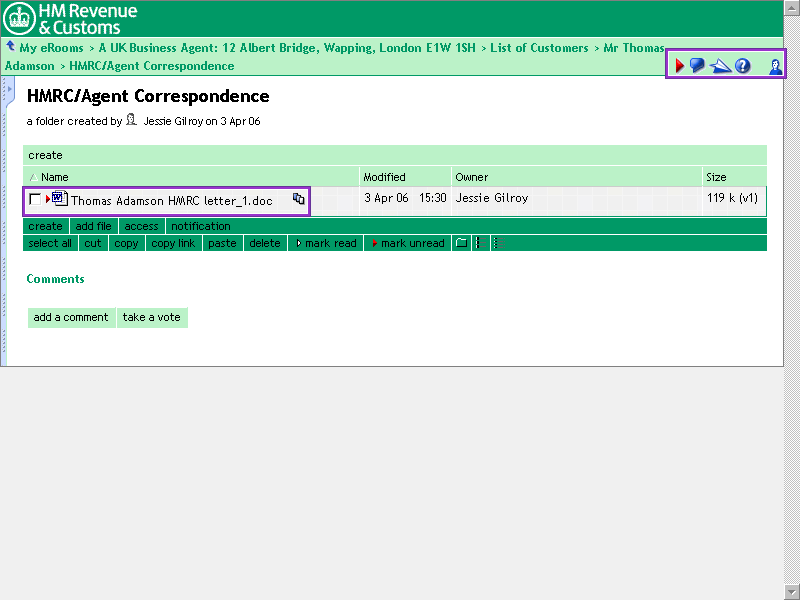800x600 pixels.
Task: Click the access menu item
Action: click(141, 226)
